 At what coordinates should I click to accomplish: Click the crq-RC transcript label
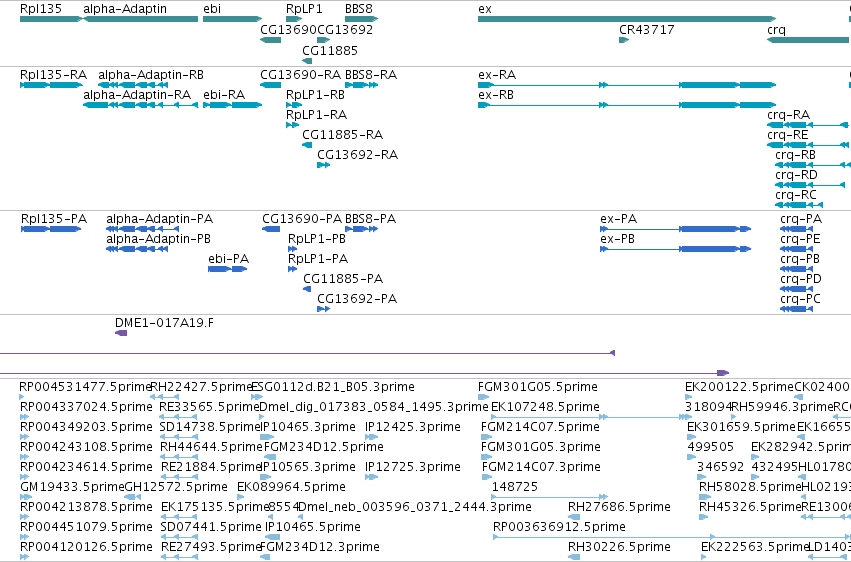(x=796, y=195)
